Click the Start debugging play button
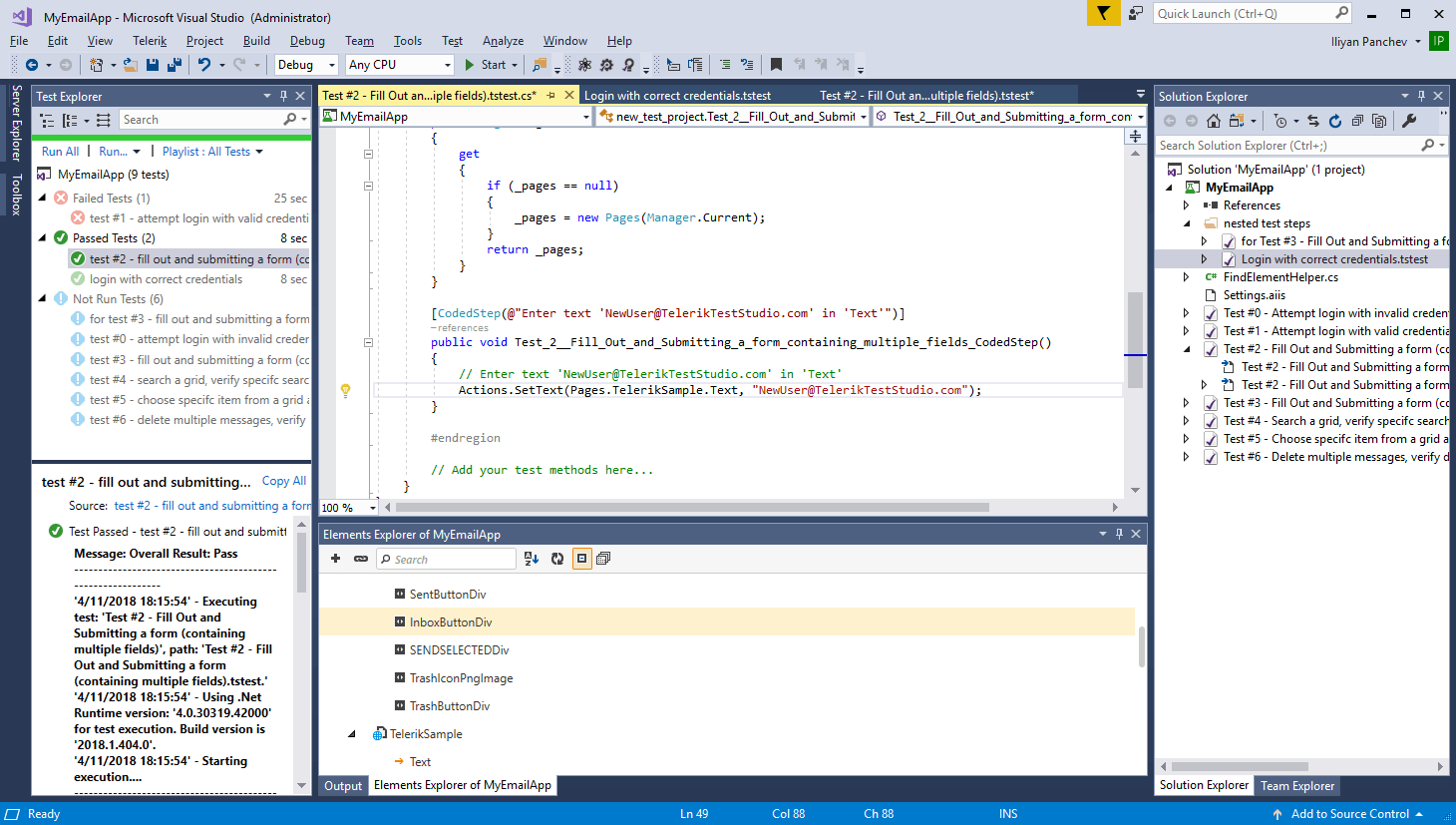This screenshot has height=825, width=1456. coord(470,65)
